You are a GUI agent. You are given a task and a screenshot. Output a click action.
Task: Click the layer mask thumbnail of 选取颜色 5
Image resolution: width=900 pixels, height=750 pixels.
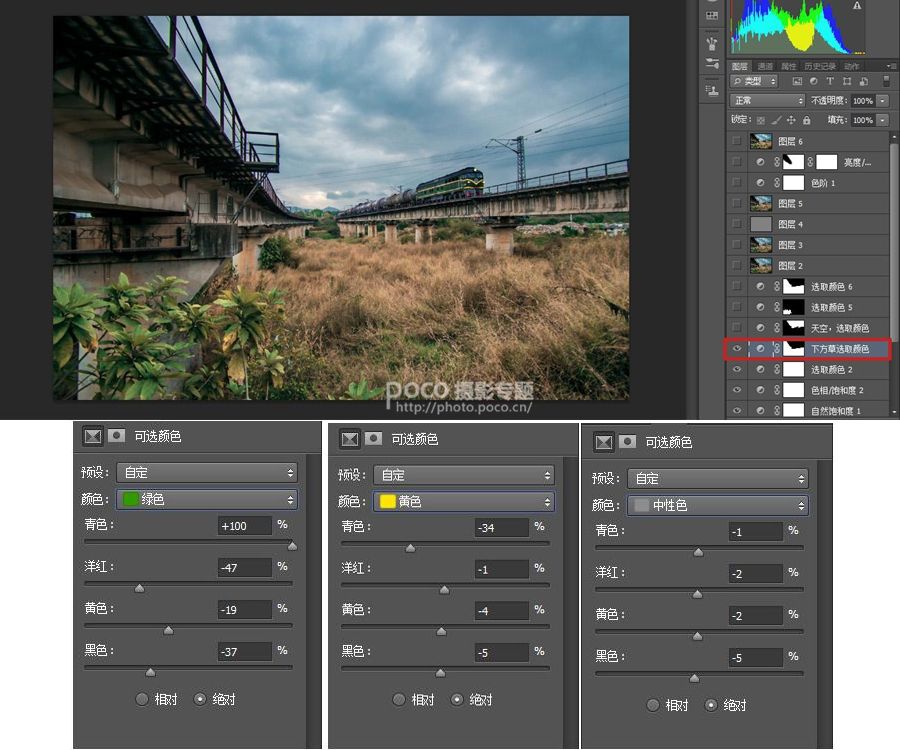coord(793,307)
